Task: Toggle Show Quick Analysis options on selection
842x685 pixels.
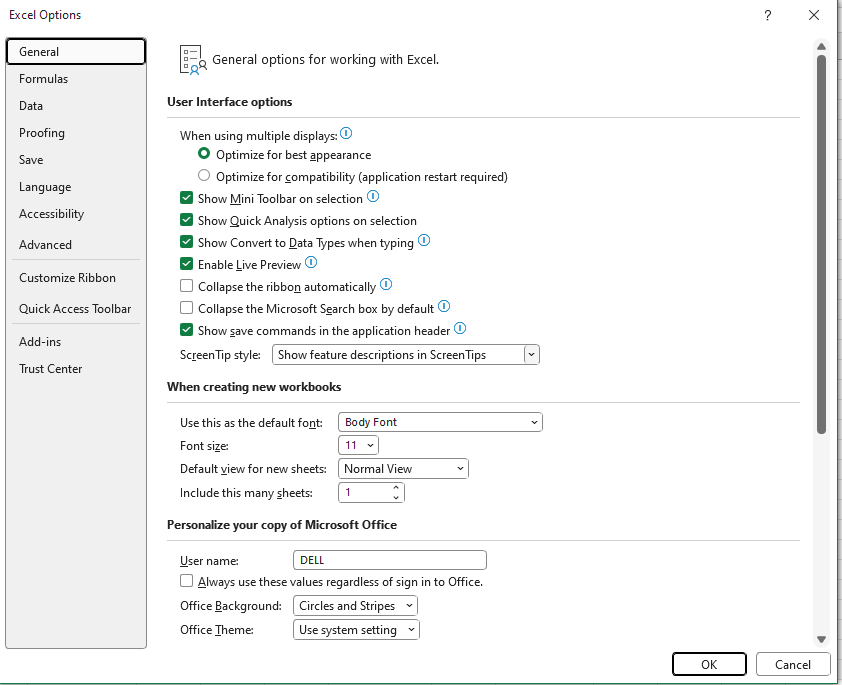Action: pyautogui.click(x=186, y=220)
